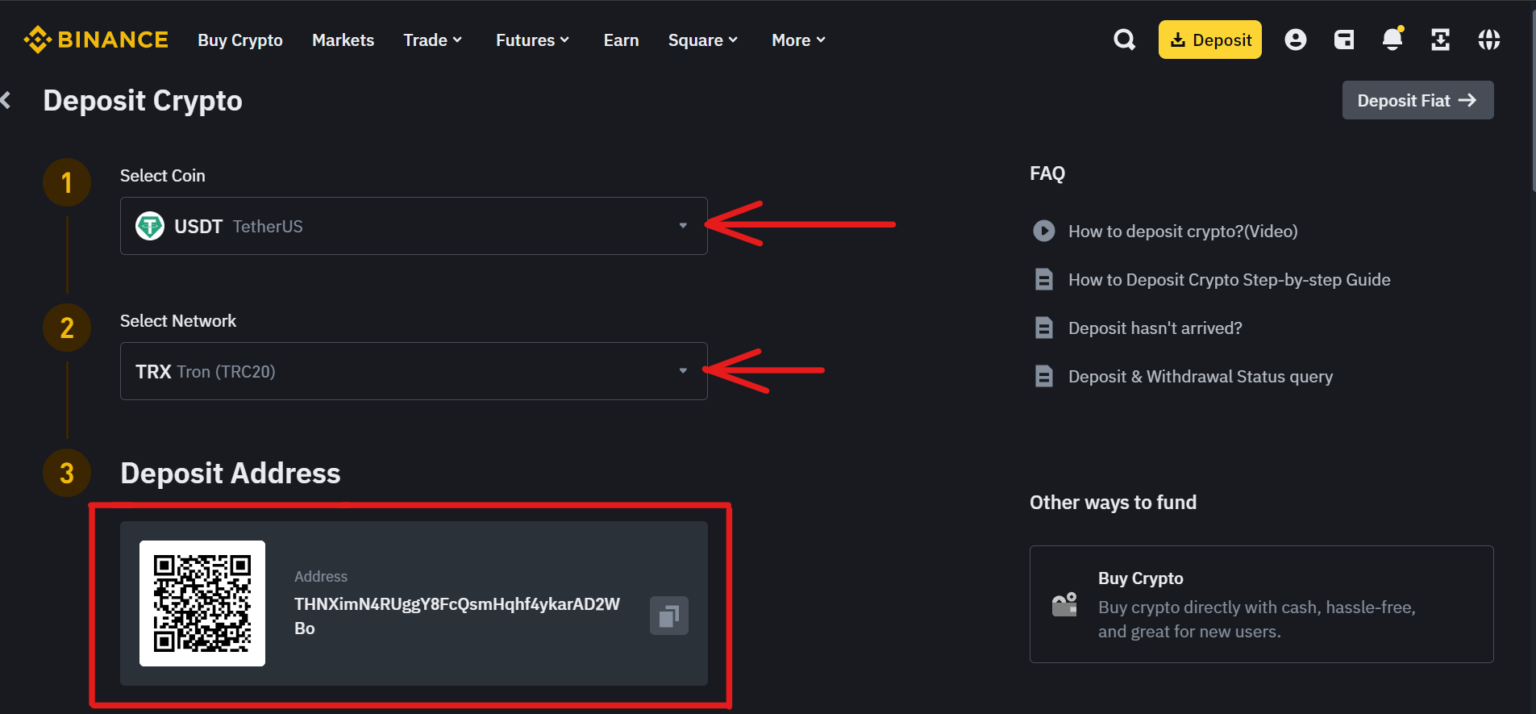This screenshot has width=1536, height=714.
Task: Open 'Deposit hasn't arrived?' FAQ link
Action: click(x=1155, y=327)
